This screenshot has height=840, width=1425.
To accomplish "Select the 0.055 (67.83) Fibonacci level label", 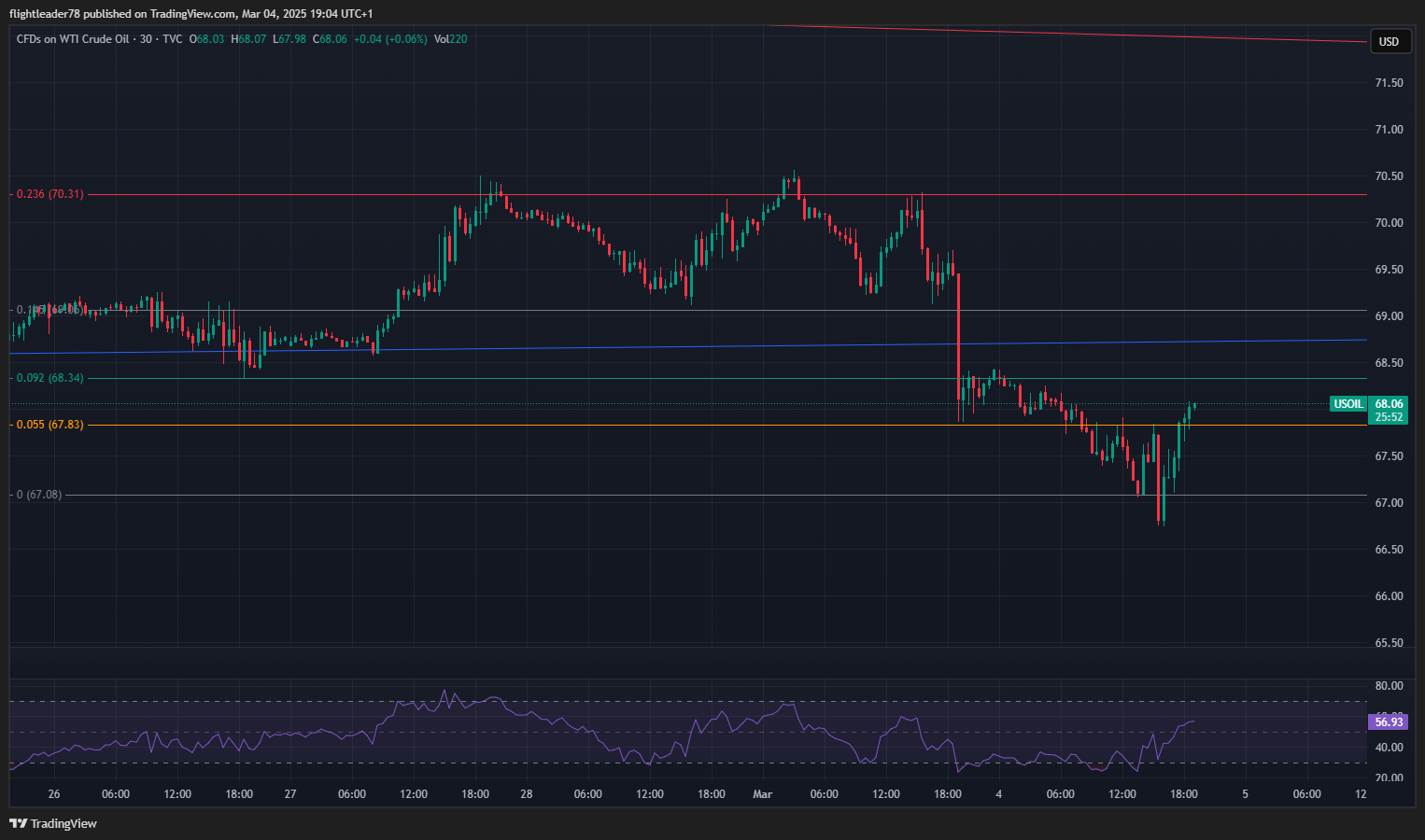I will [50, 425].
